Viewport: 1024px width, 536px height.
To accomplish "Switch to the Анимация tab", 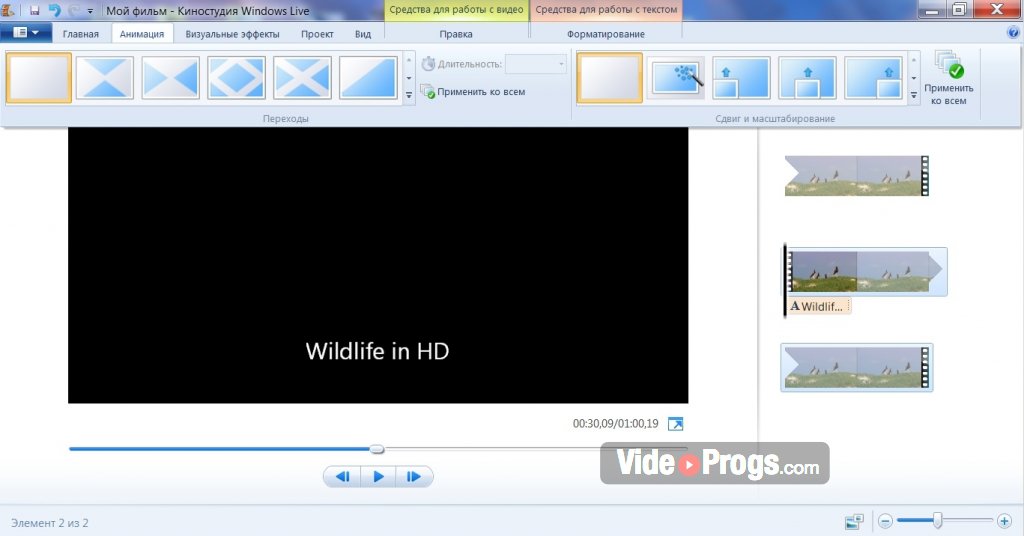I will 142,34.
